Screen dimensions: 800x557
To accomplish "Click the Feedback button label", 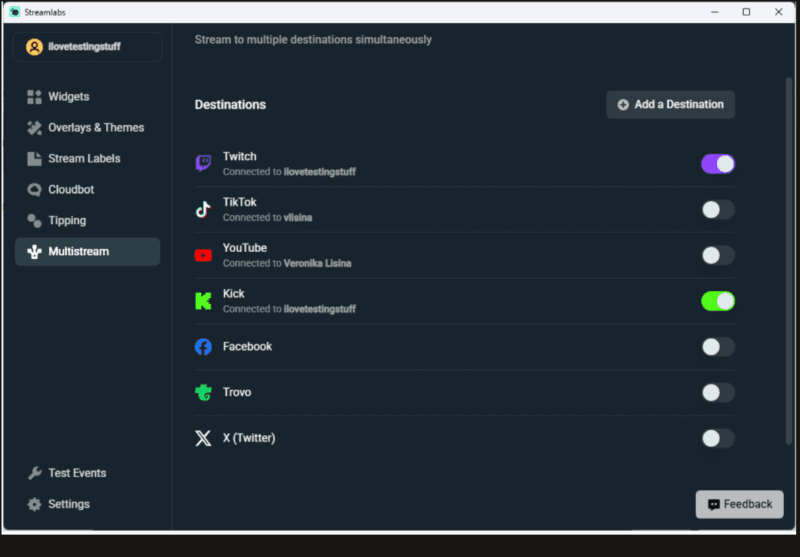I will coord(747,504).
